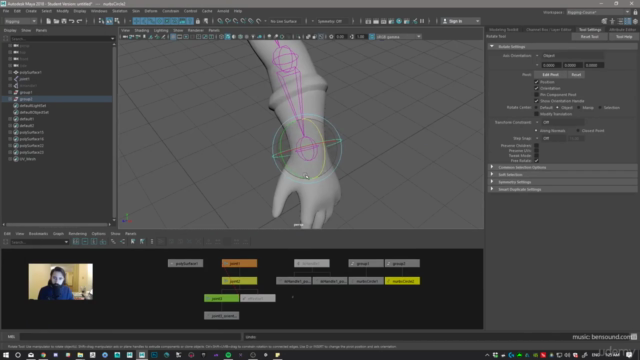
Task: Expand the group2 node in the Outliner
Action: coord(10,99)
